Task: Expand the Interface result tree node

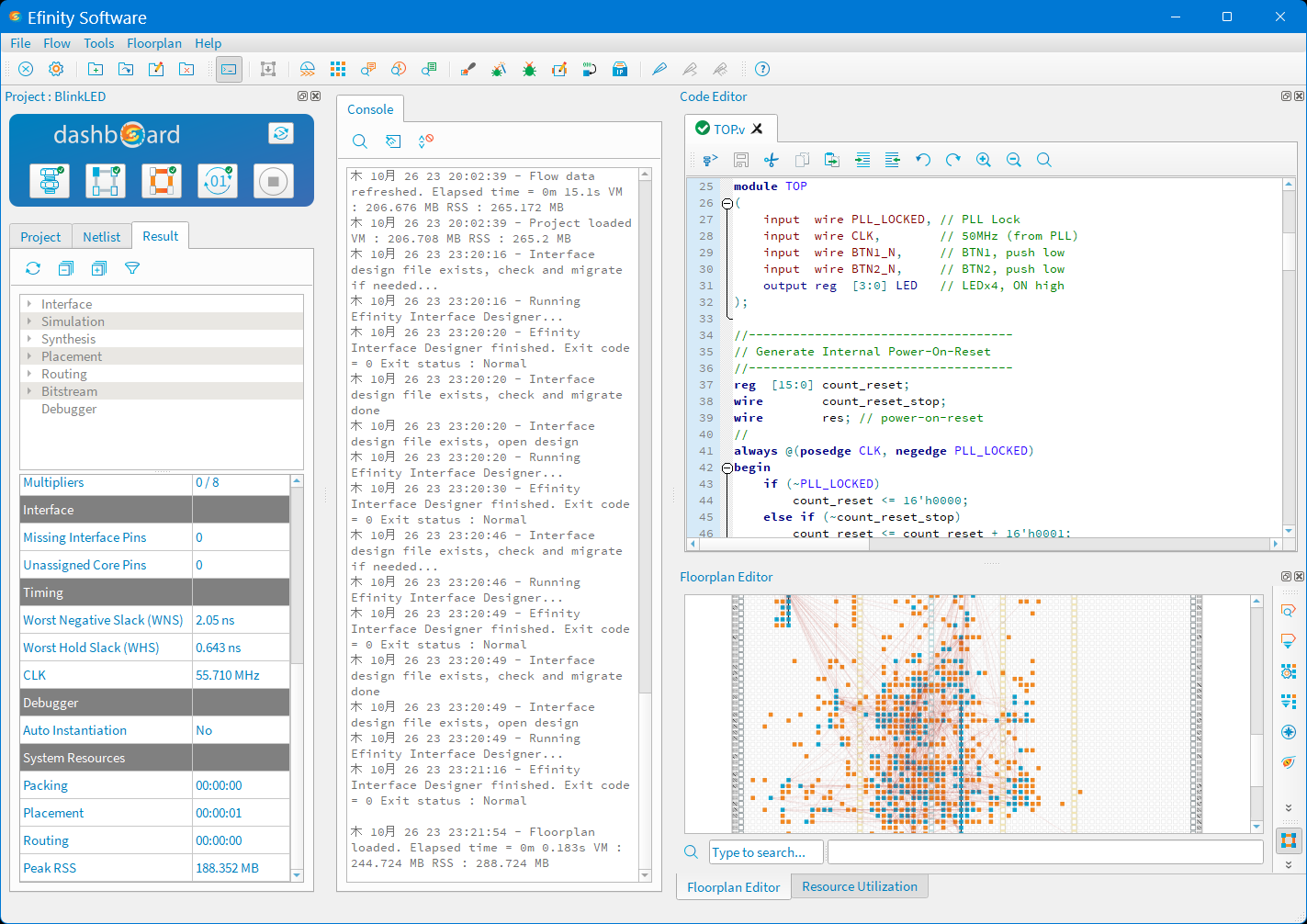Action: [29, 304]
